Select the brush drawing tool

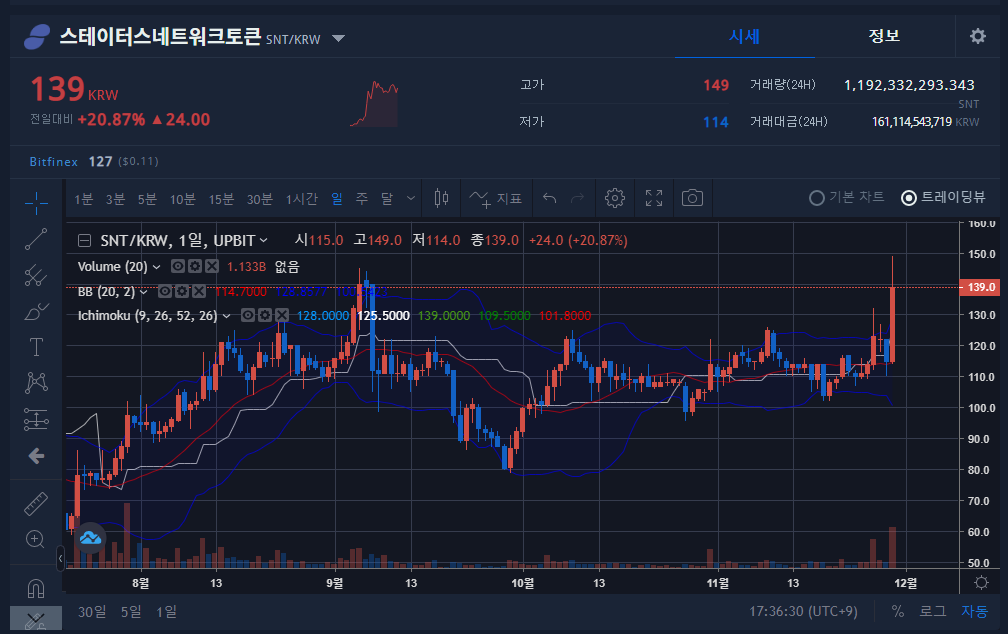coord(36,312)
